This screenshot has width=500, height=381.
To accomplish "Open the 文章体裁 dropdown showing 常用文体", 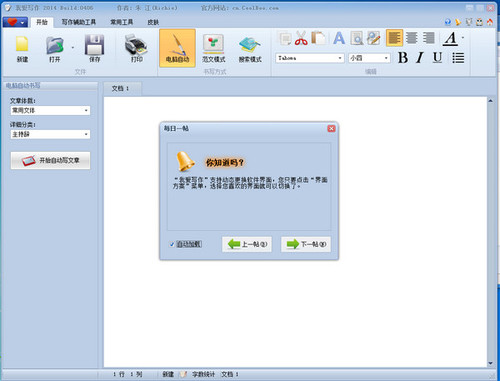I will point(50,110).
